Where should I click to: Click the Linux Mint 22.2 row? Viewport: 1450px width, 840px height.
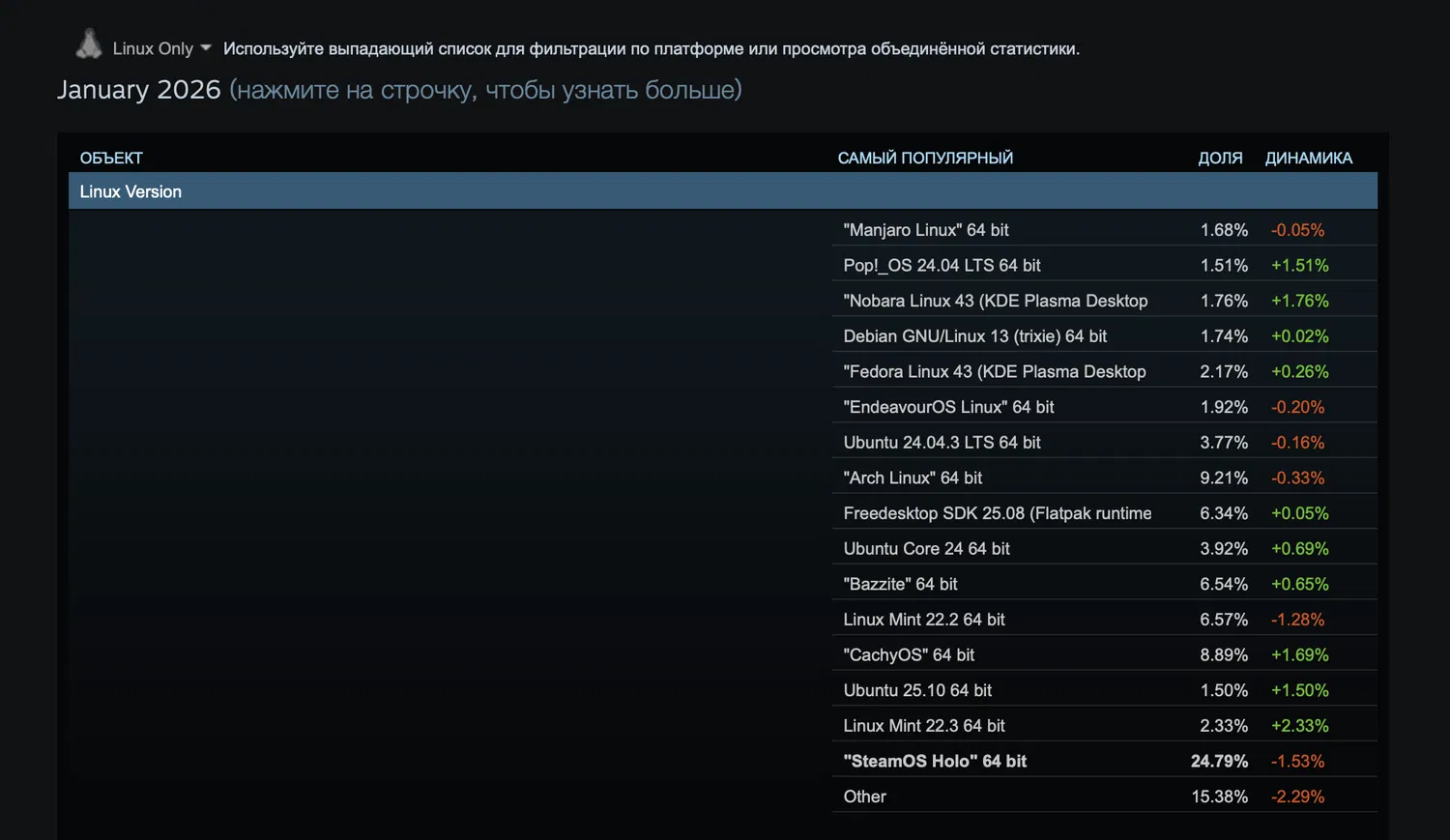pyautogui.click(x=924, y=620)
